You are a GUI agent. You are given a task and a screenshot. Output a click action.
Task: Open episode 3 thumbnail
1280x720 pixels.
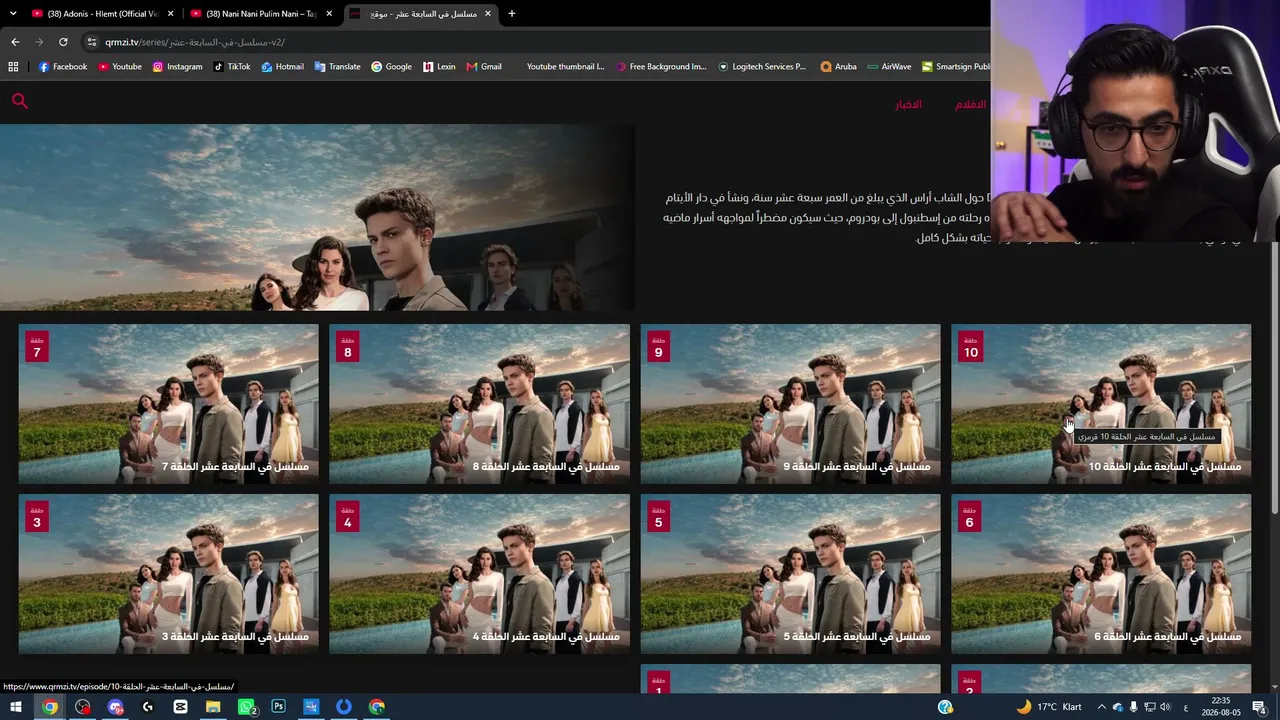[x=168, y=574]
